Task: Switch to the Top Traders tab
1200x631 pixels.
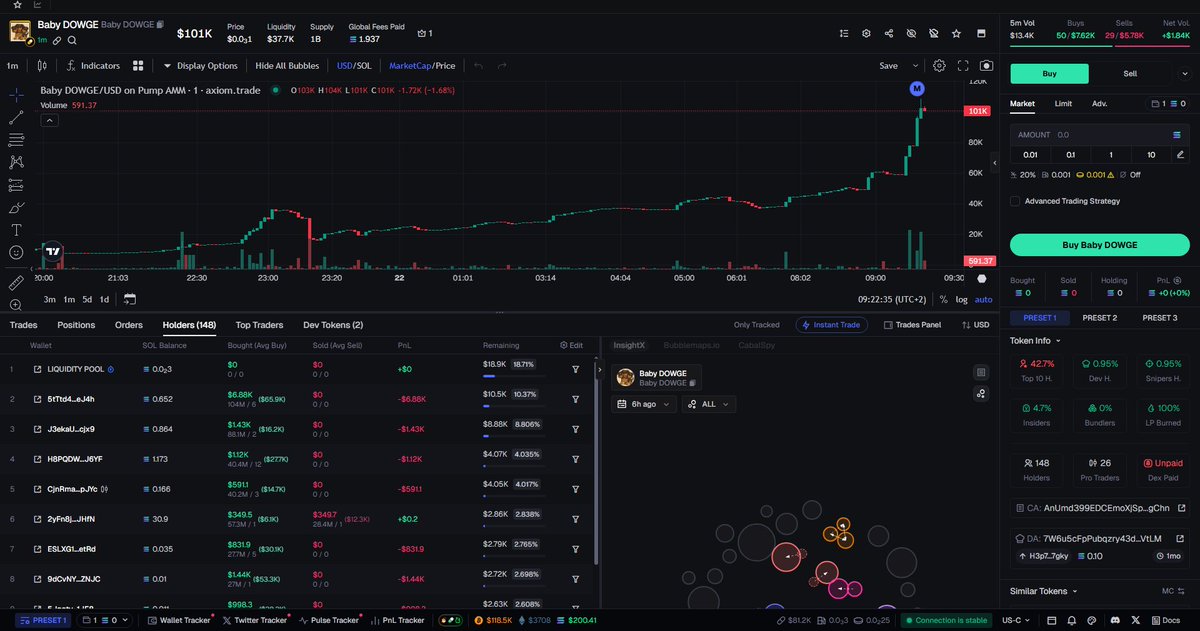Action: click(259, 325)
